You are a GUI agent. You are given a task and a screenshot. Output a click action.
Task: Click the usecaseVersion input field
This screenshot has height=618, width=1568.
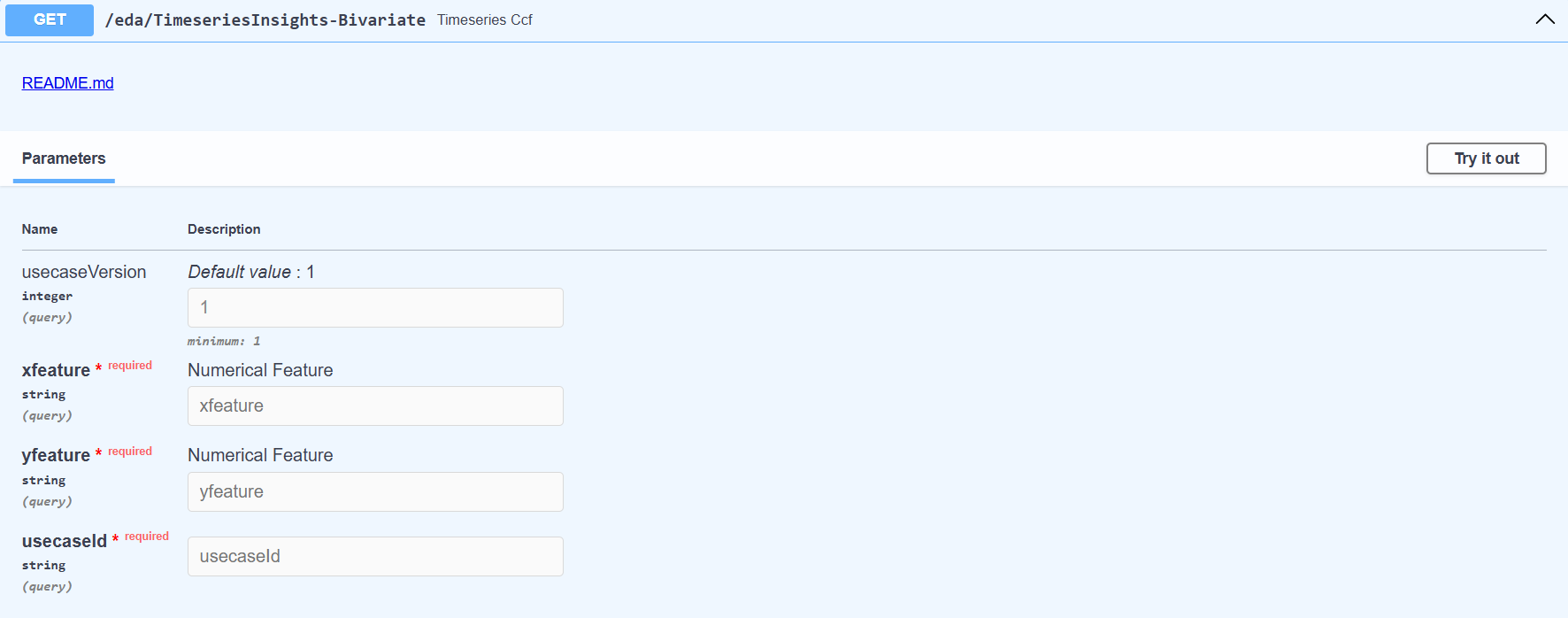point(375,307)
